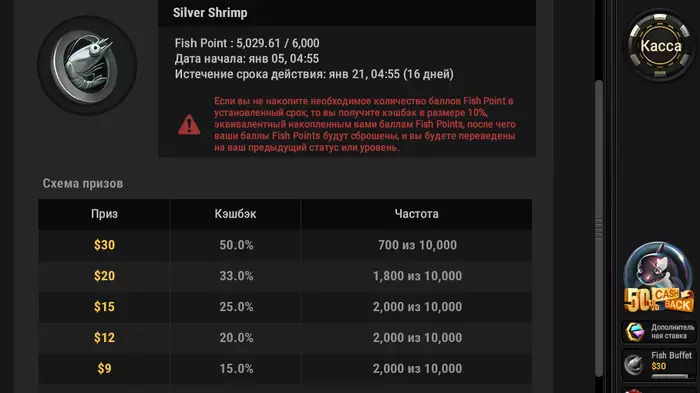Click the $9 prize amount
700x393 pixels.
coord(104,368)
